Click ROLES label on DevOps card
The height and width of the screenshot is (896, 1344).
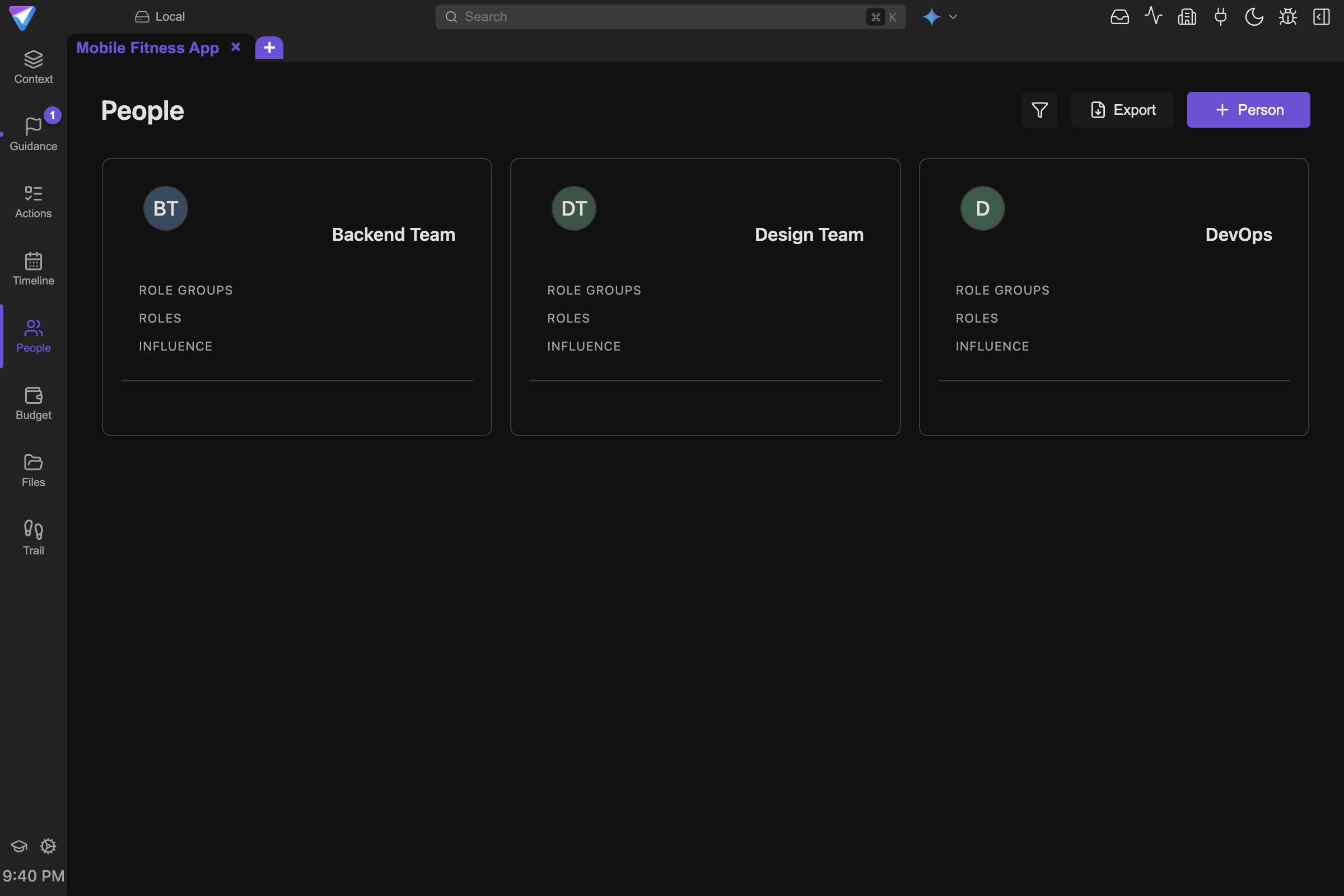[977, 318]
